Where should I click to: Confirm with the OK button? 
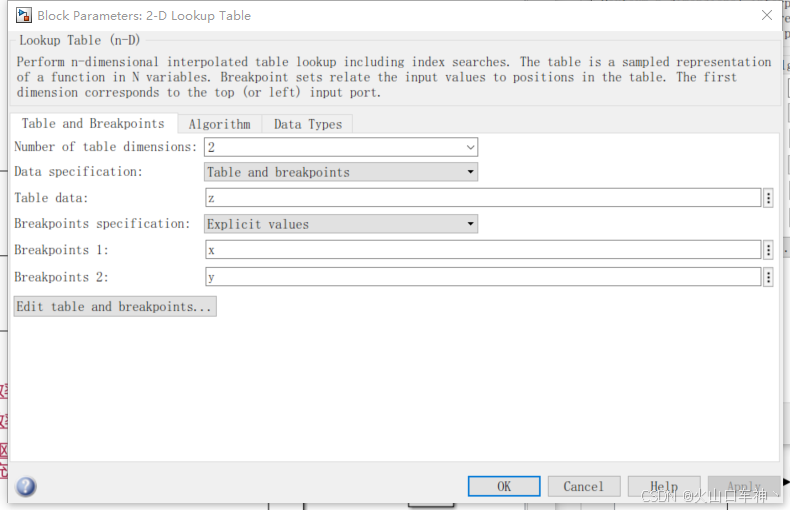[504, 486]
